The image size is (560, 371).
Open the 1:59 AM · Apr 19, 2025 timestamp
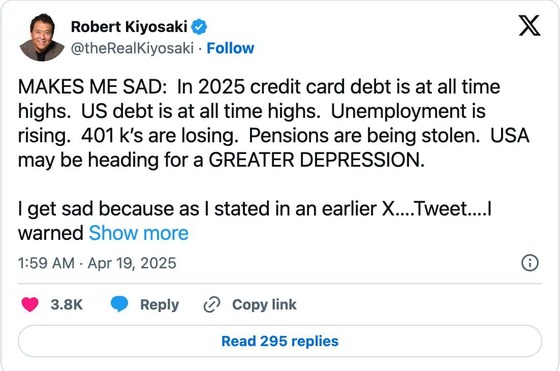97,263
